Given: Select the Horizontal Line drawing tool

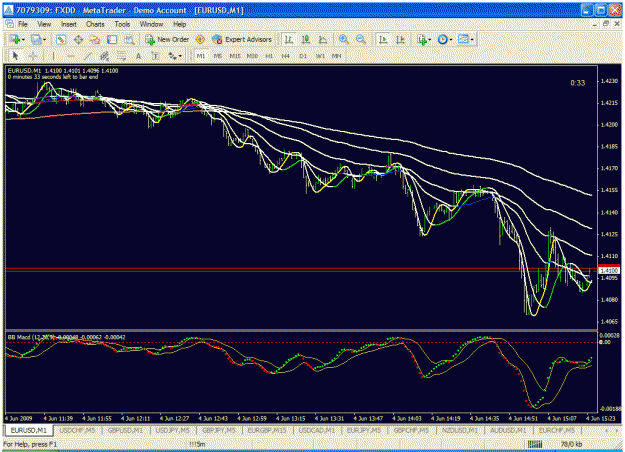Looking at the screenshot, I should click(x=70, y=56).
